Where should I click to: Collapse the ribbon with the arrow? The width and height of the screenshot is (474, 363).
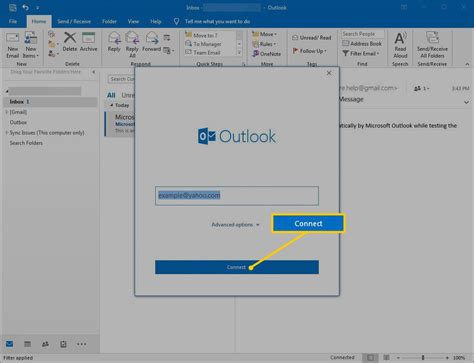point(467,64)
